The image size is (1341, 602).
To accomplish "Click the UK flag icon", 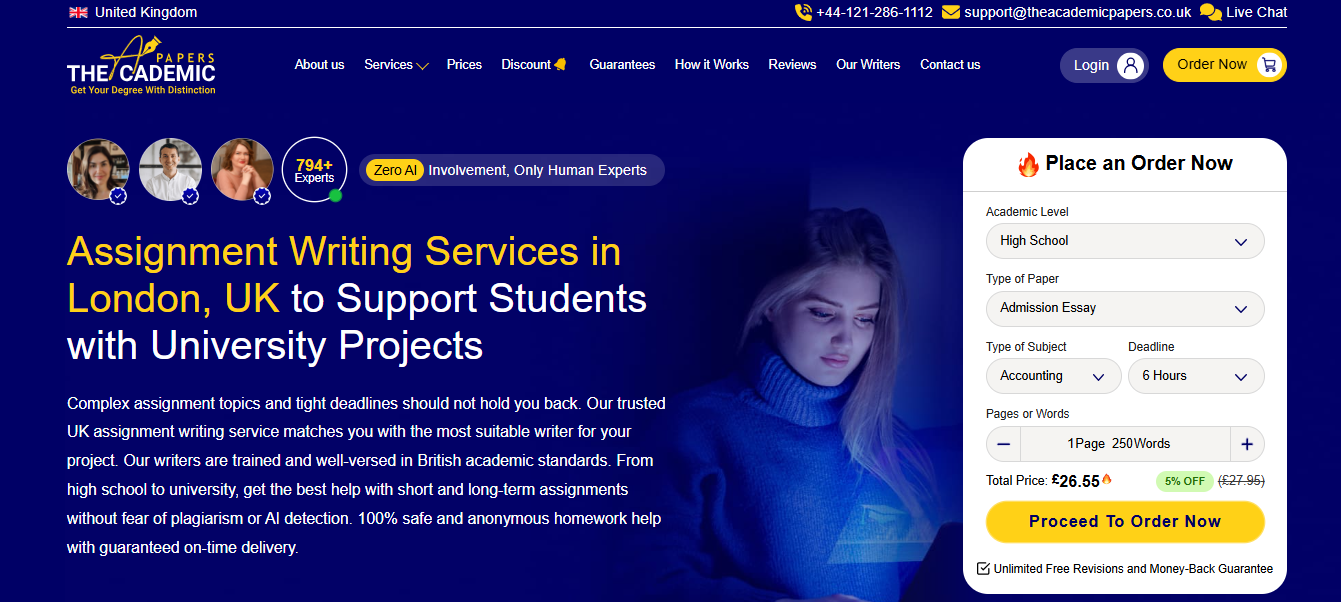I will [78, 12].
